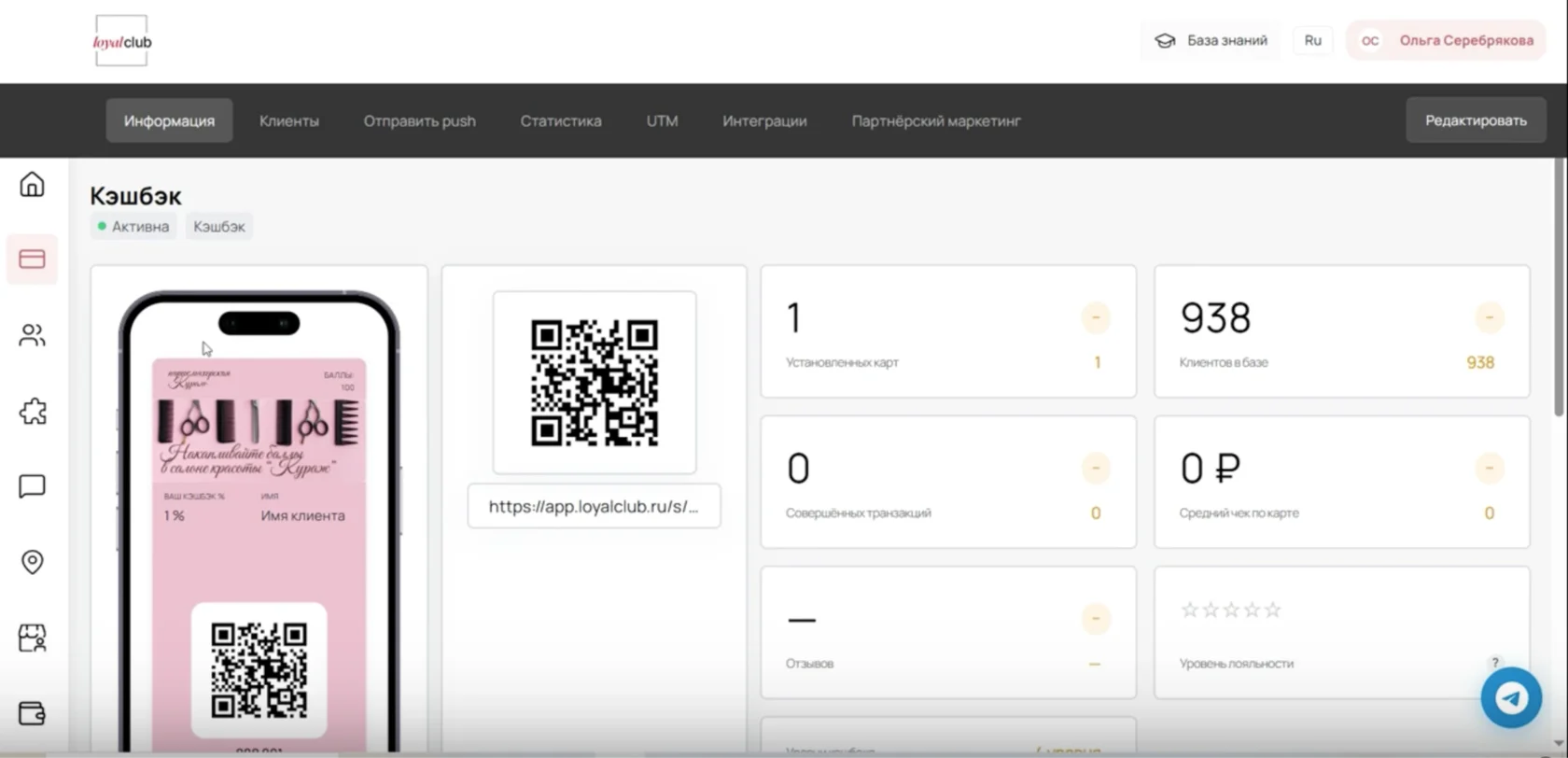Select the cards icon in the sidebar
The image size is (1568, 758).
coord(32,259)
